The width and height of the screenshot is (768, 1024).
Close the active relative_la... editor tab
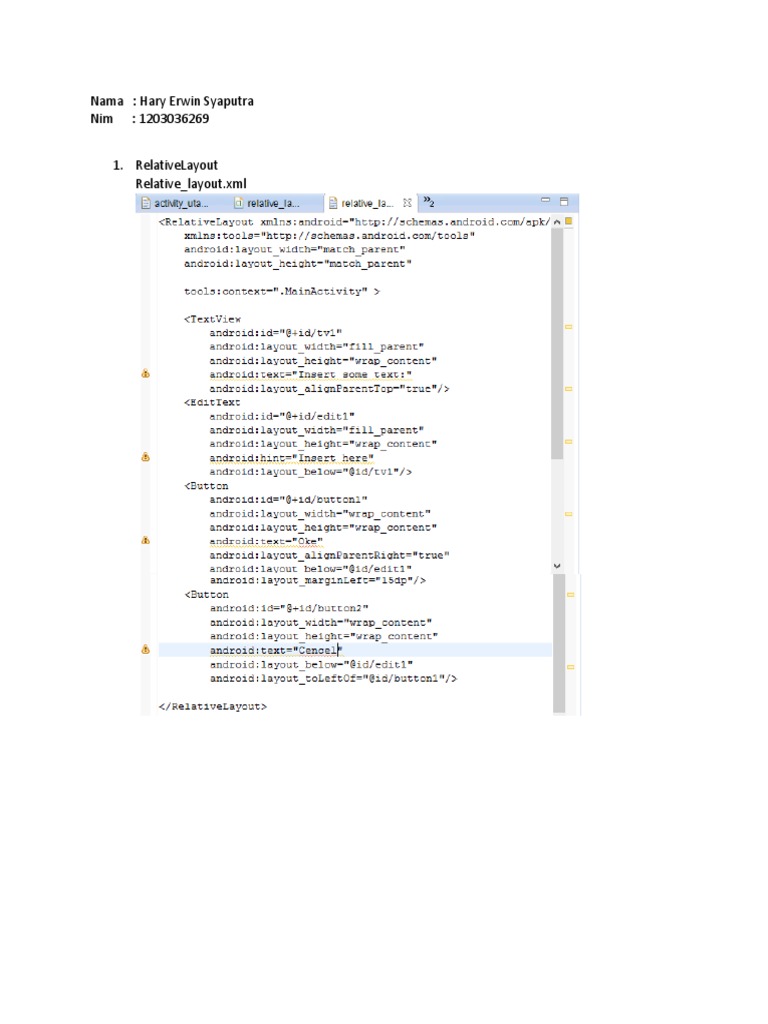tap(407, 203)
